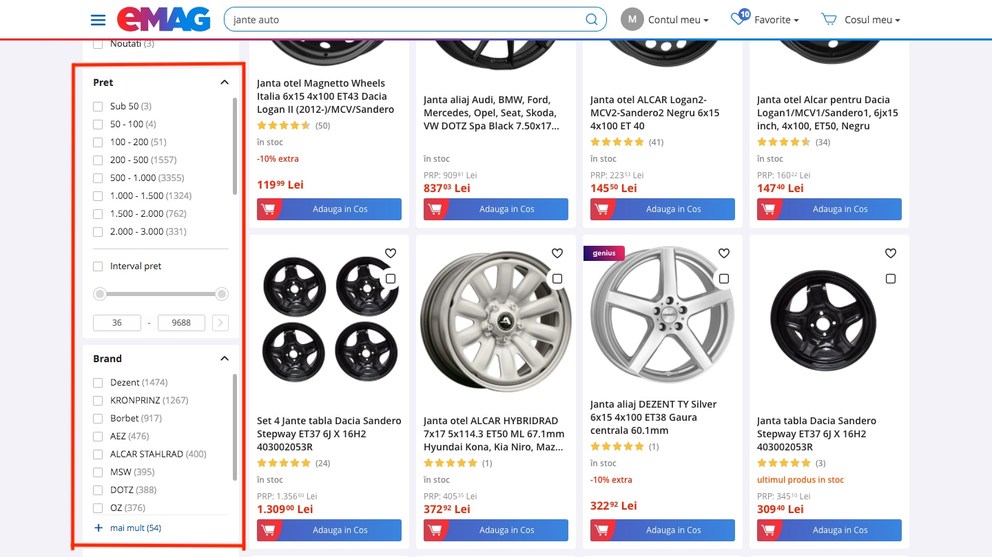Expand more brands with mai mult
Viewport: 992px width, 557px height.
128,528
